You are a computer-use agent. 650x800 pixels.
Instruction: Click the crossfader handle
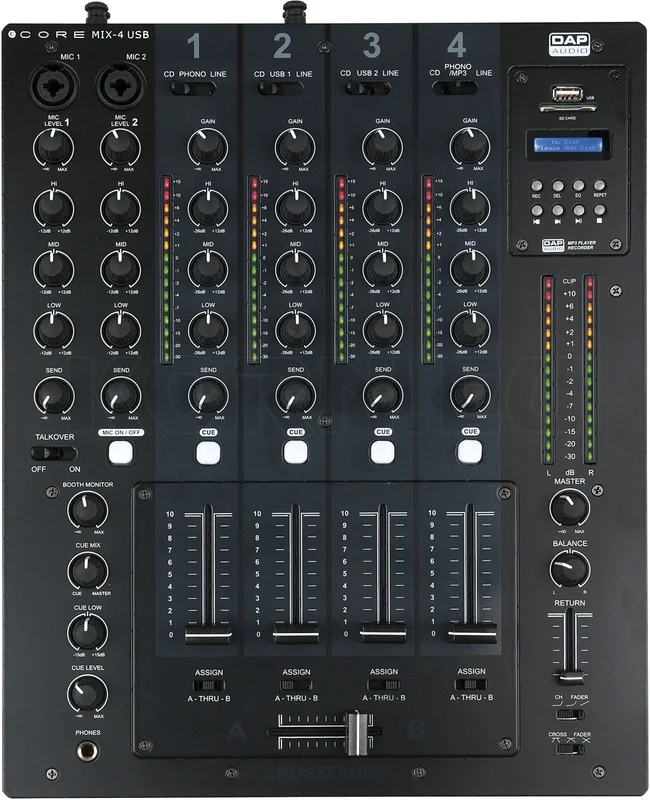[x=358, y=733]
